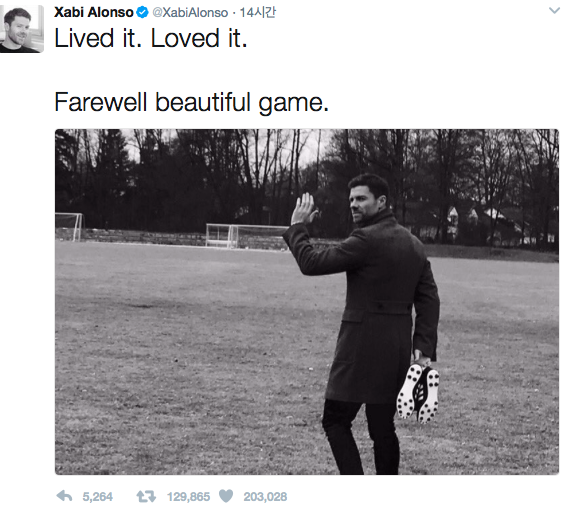
Task: Open the Xabi Alonso display name
Action: click(94, 12)
